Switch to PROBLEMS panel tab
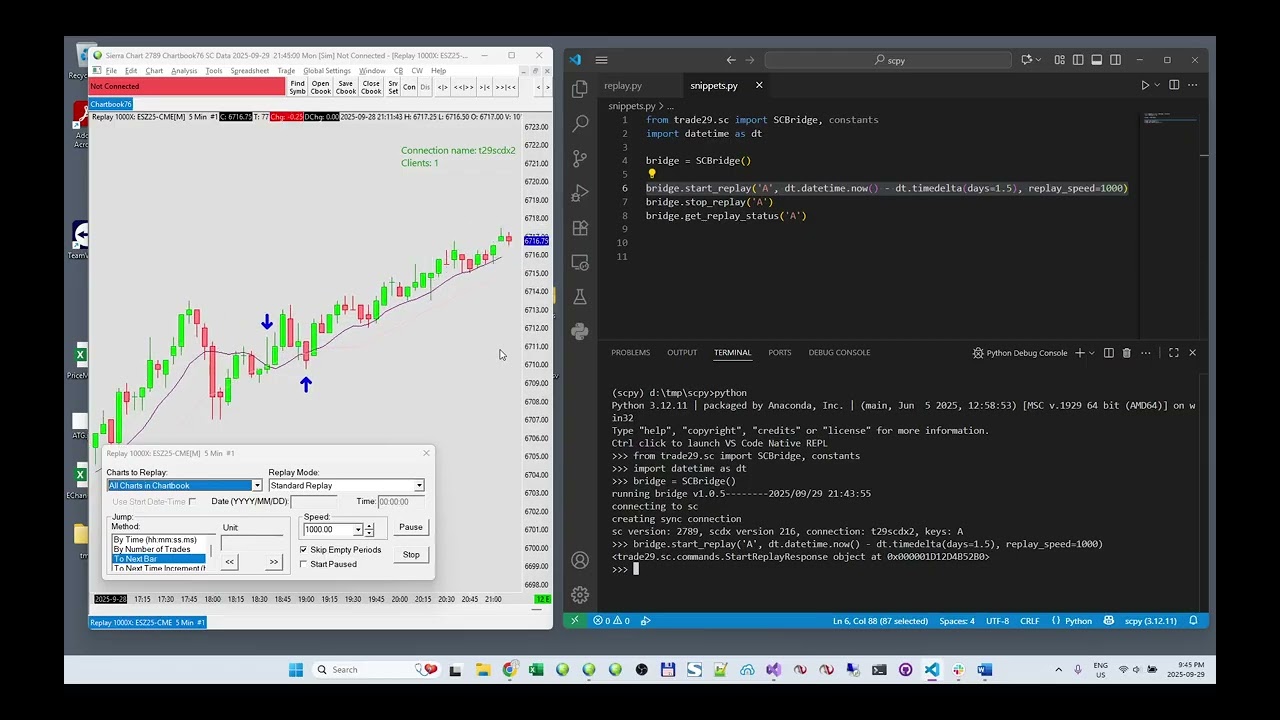 click(x=631, y=353)
